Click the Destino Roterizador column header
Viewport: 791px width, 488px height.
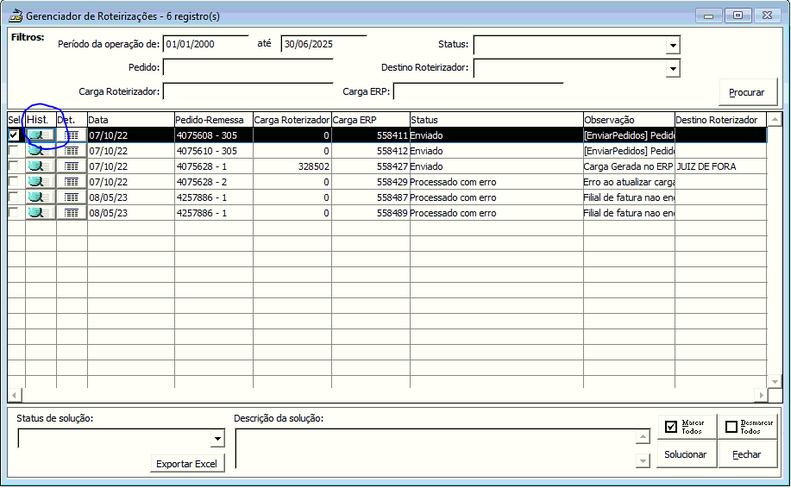[721, 120]
